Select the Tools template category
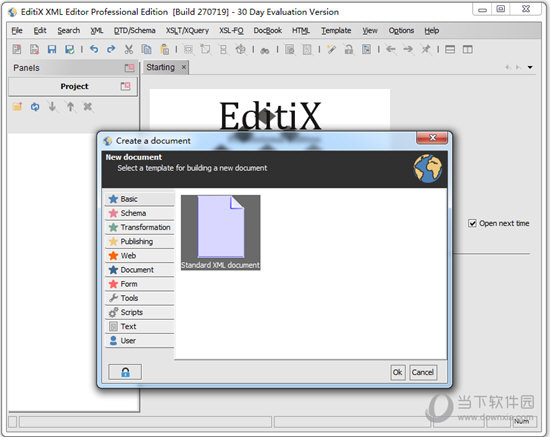 [x=139, y=298]
